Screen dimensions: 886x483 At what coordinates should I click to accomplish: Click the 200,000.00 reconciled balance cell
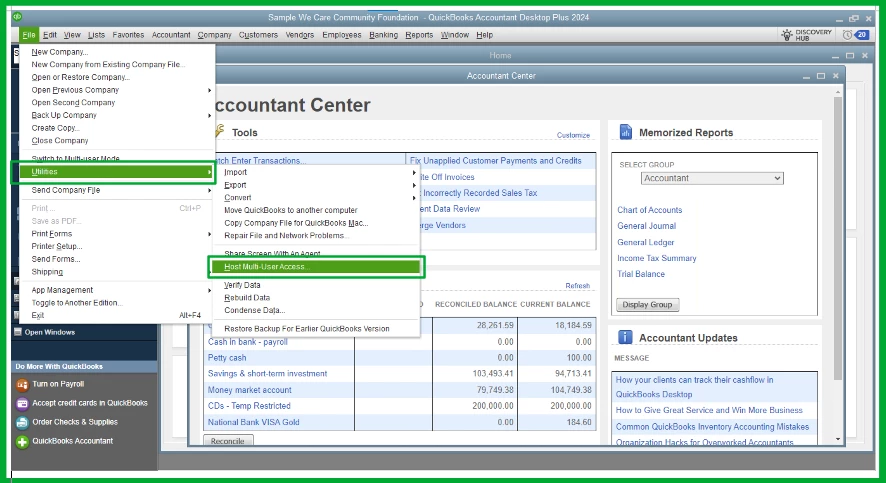click(x=475, y=406)
